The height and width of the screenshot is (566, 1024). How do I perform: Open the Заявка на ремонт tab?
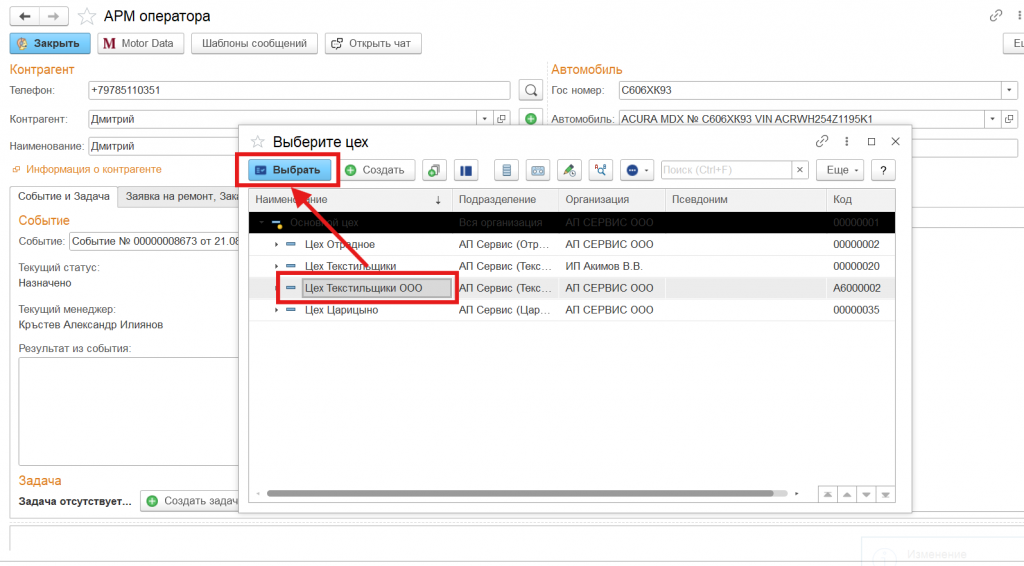180,197
